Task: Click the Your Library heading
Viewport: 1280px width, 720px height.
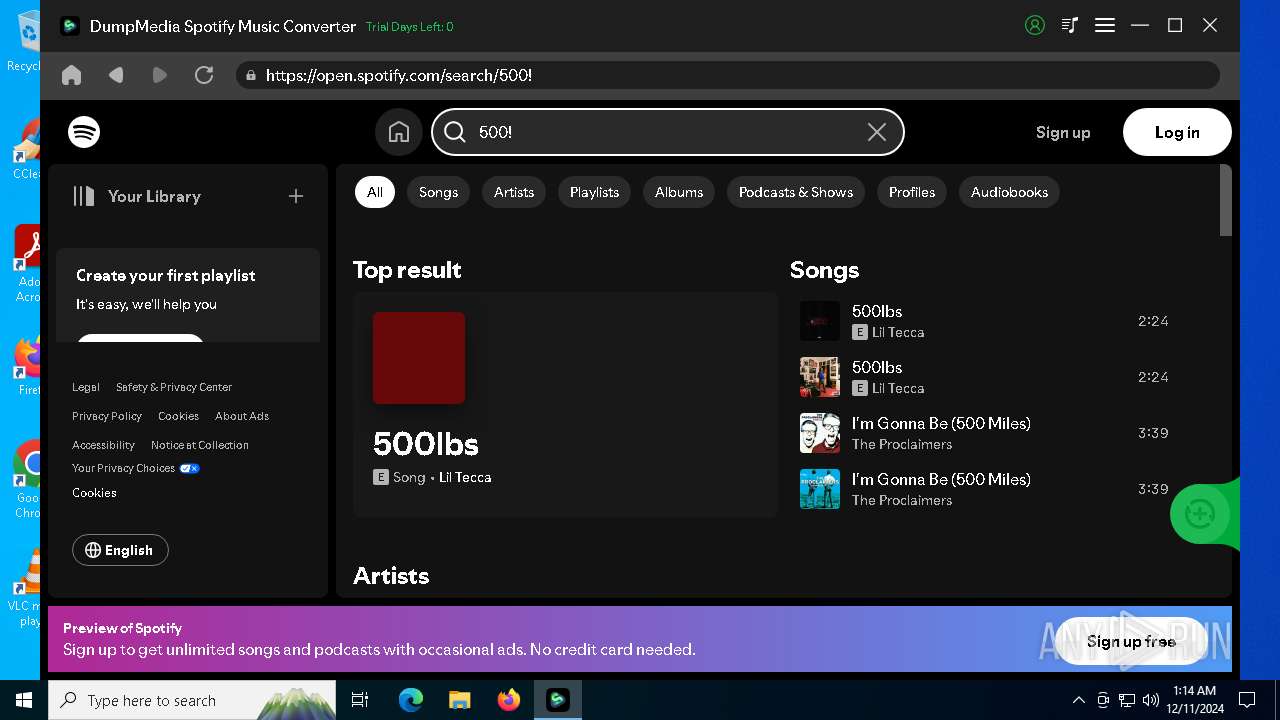Action: 154,196
